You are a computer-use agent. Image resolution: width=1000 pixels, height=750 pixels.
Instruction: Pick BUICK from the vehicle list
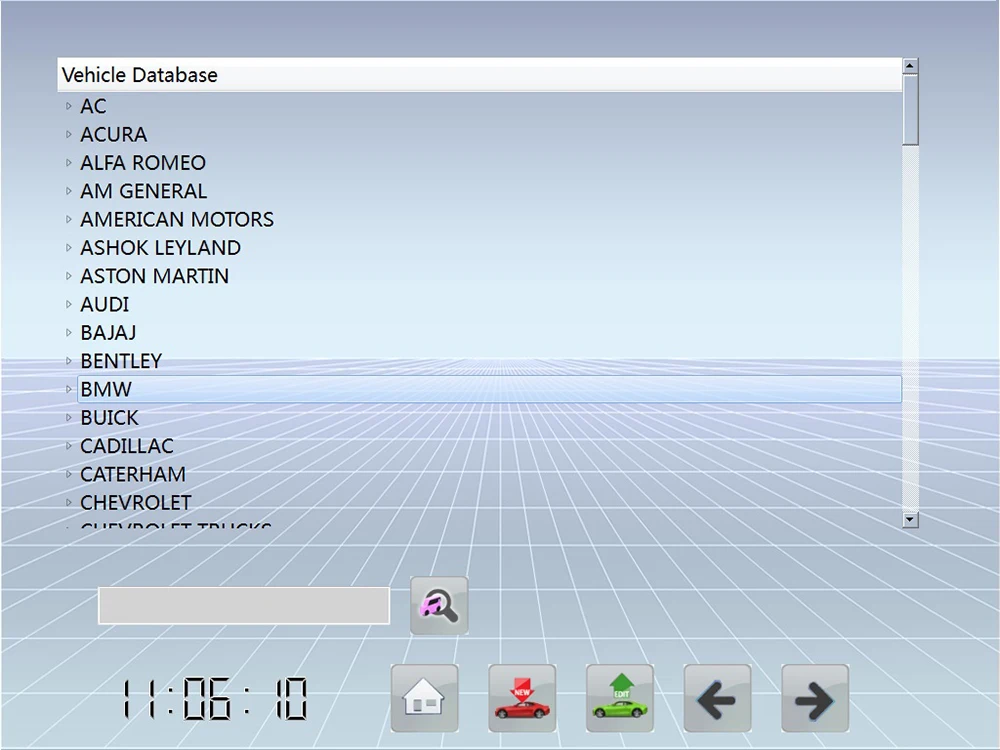click(x=109, y=417)
